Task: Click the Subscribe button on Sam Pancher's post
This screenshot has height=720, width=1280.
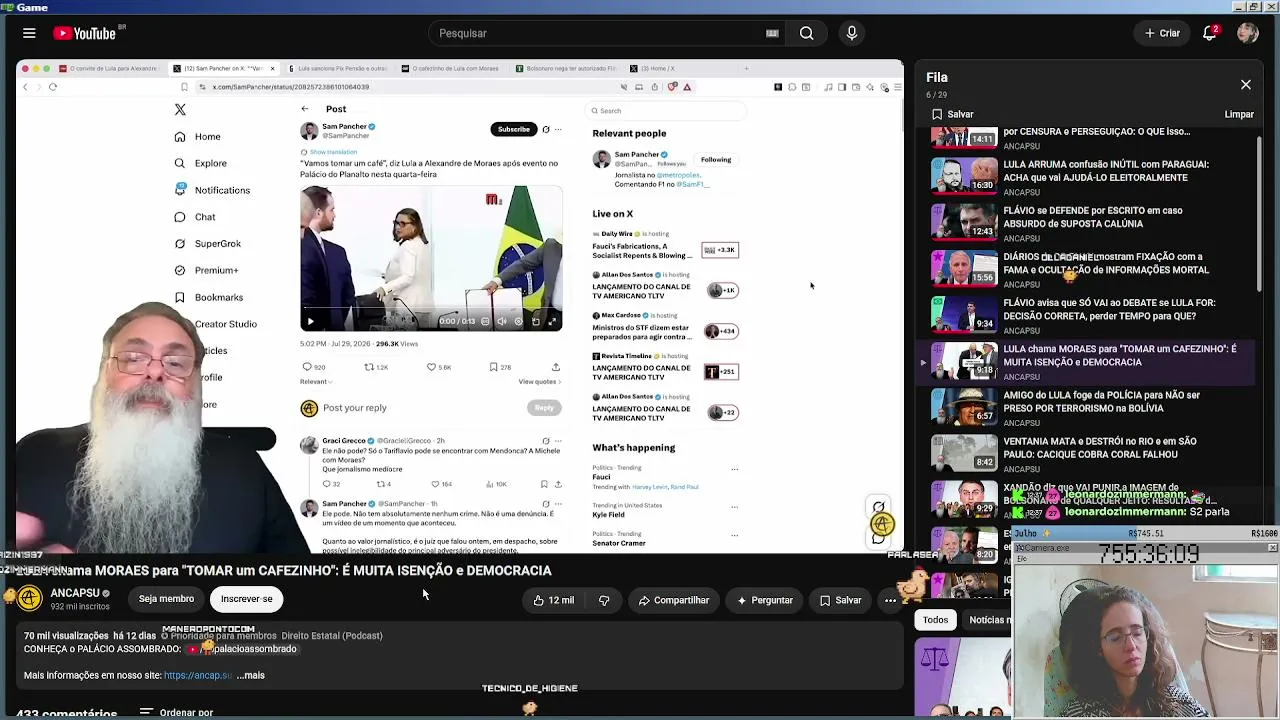Action: 514,129
